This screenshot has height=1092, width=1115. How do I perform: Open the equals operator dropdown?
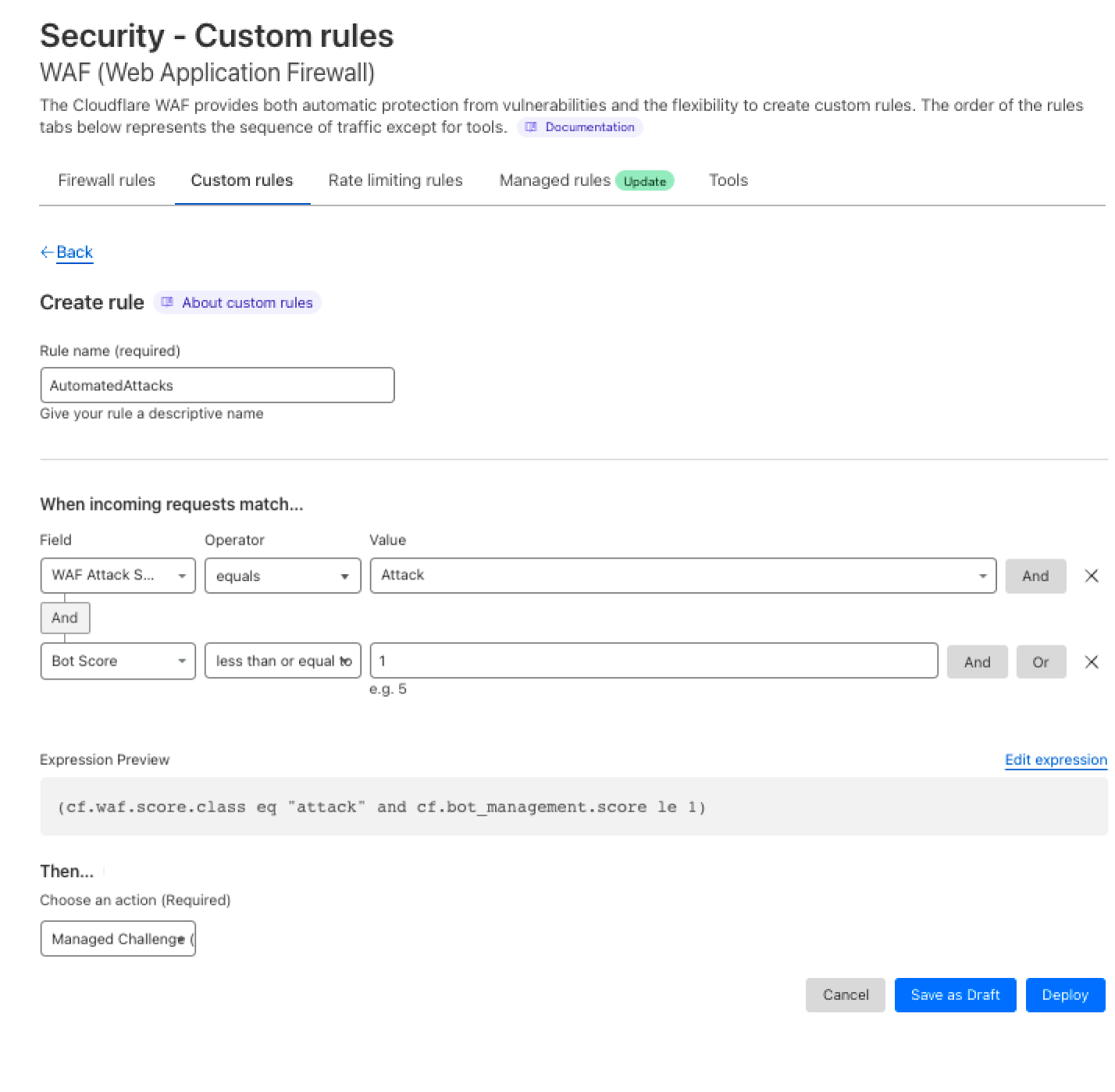pyautogui.click(x=283, y=576)
